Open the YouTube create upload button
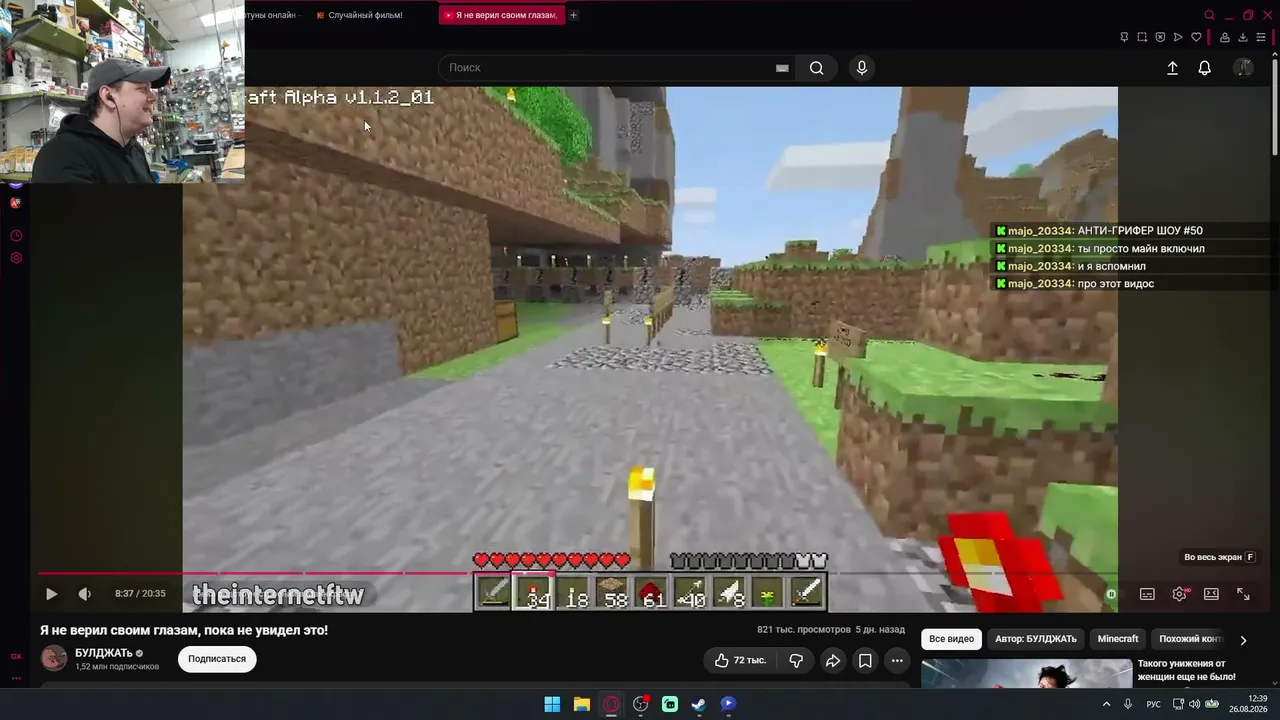 click(1172, 68)
